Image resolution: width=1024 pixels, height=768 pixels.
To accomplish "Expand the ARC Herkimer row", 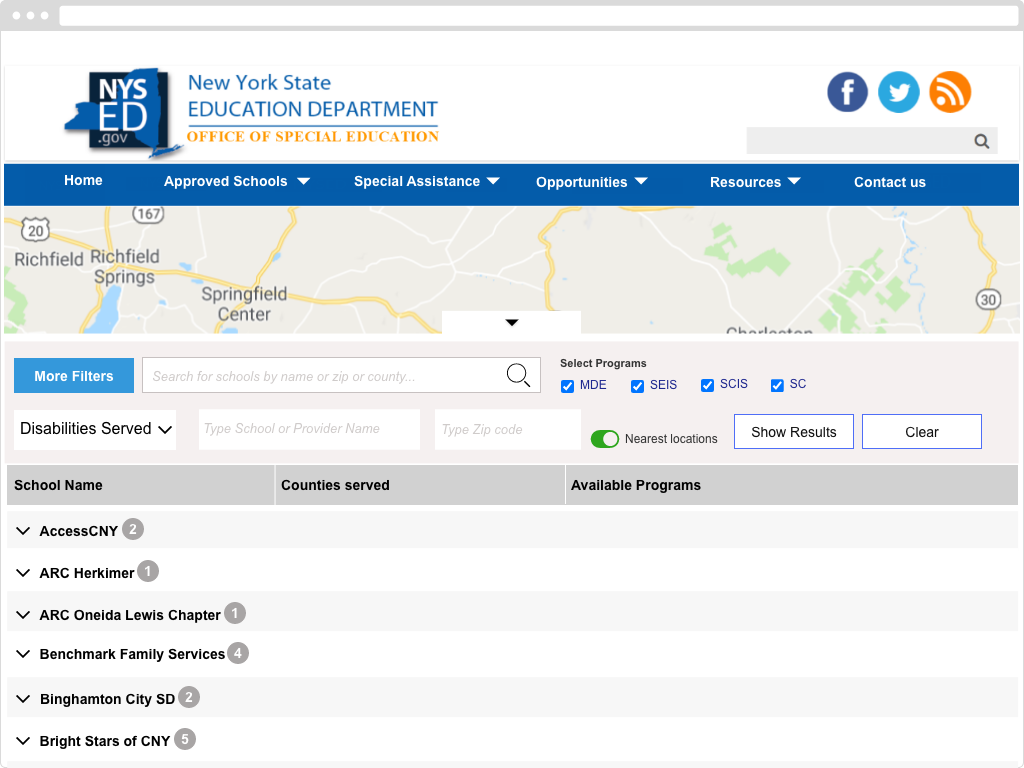I will [x=23, y=573].
